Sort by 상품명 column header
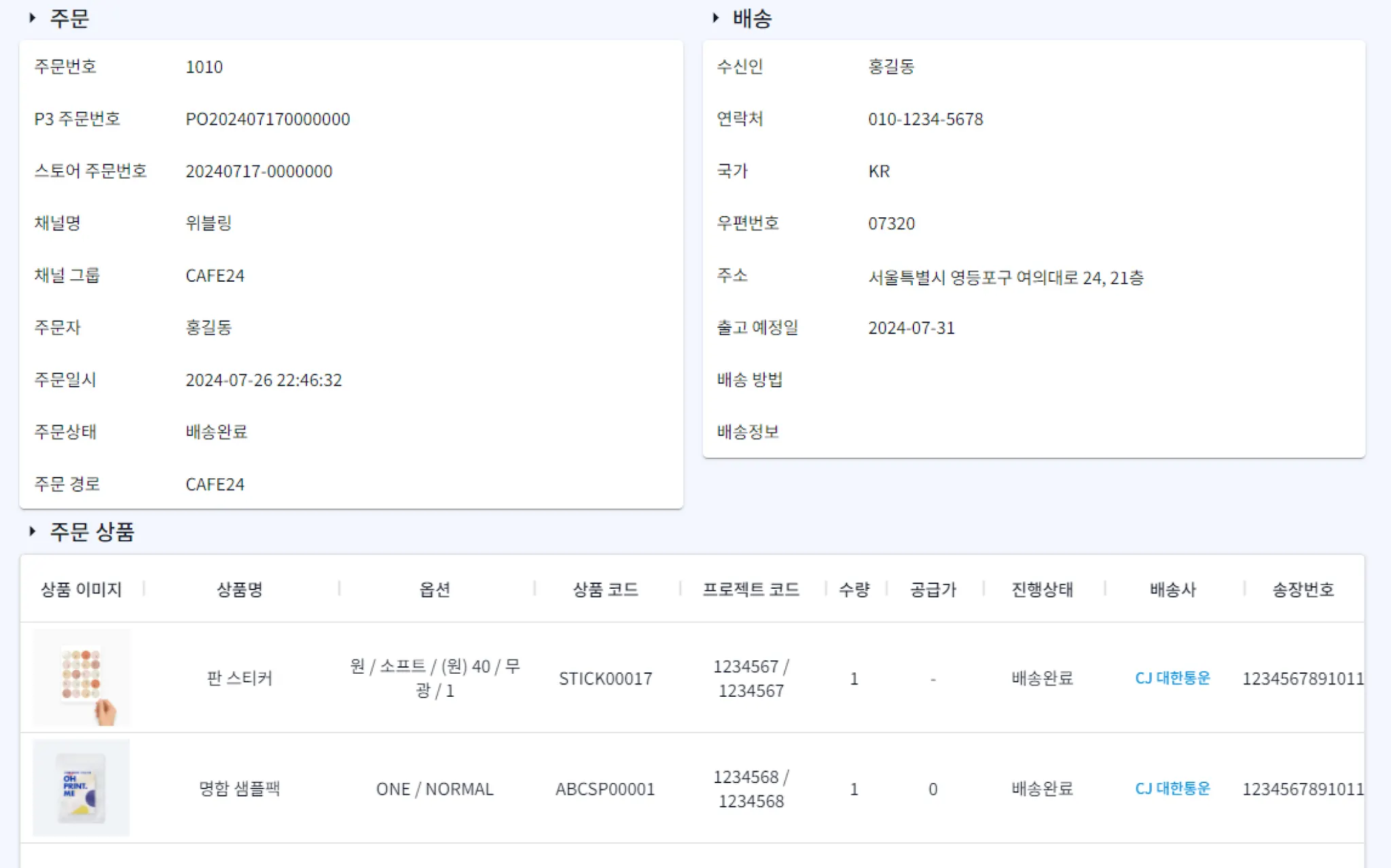Screen dimensions: 1391x868 240,590
